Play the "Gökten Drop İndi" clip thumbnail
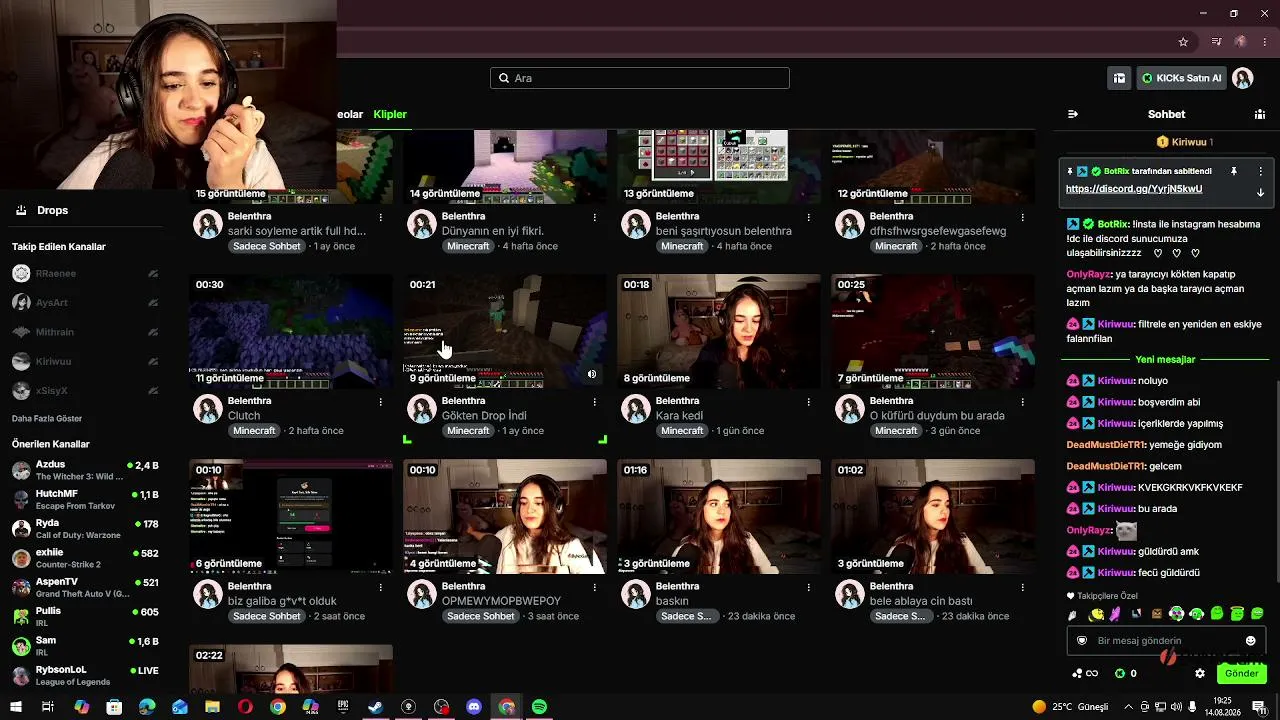 coord(505,331)
